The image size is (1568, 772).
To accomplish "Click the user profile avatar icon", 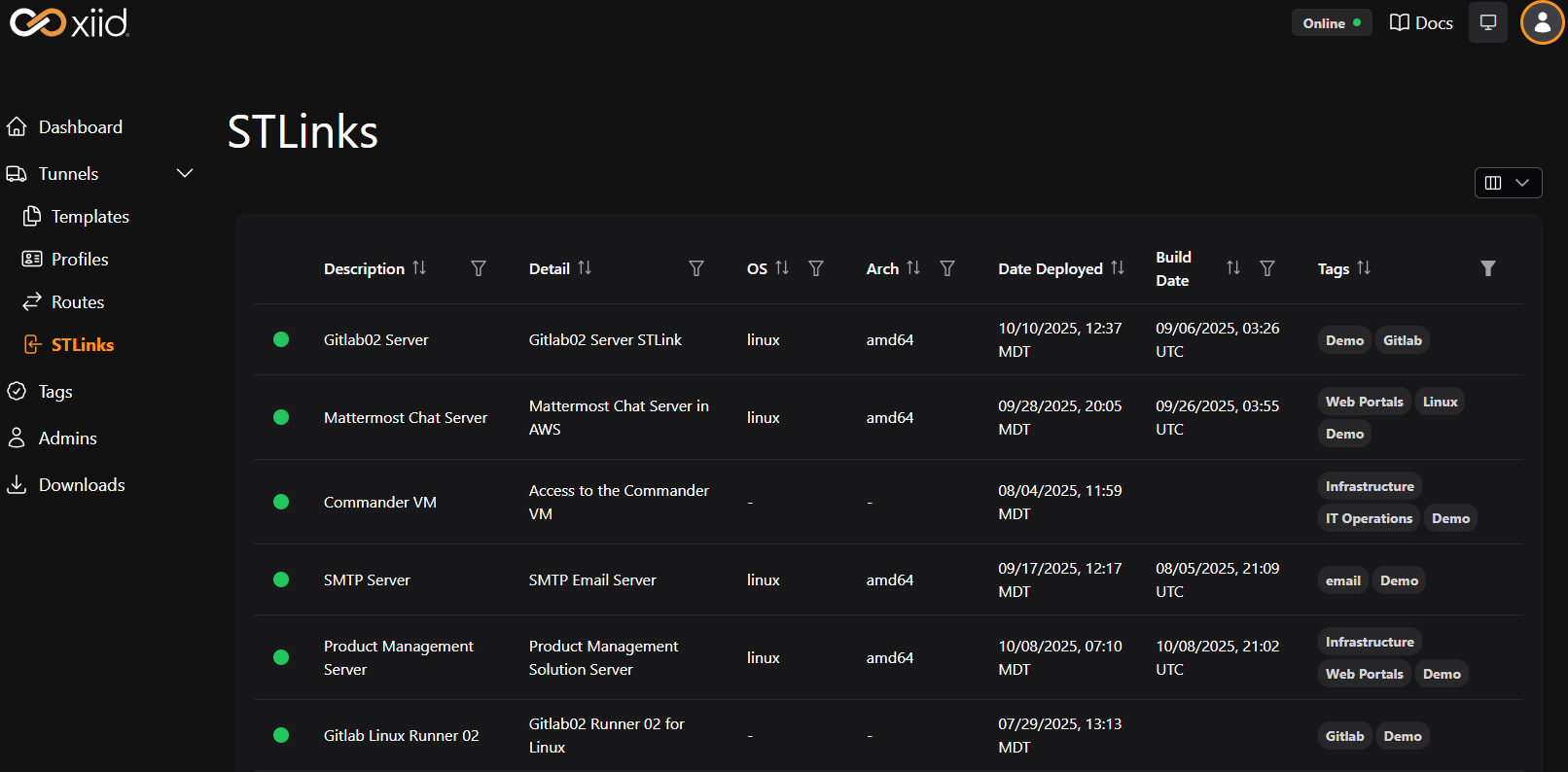I will tap(1542, 22).
